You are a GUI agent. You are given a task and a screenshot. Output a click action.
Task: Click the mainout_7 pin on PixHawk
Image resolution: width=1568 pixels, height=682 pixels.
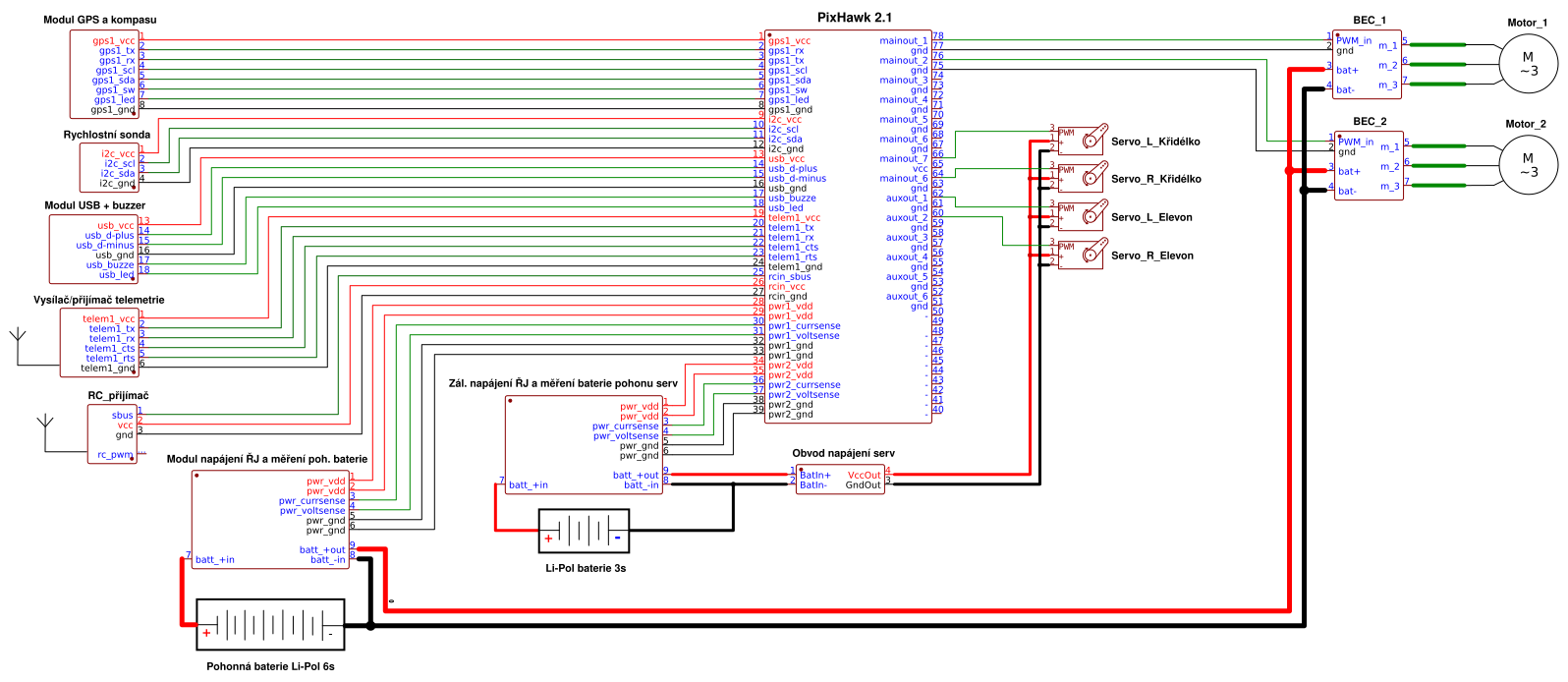(x=903, y=159)
